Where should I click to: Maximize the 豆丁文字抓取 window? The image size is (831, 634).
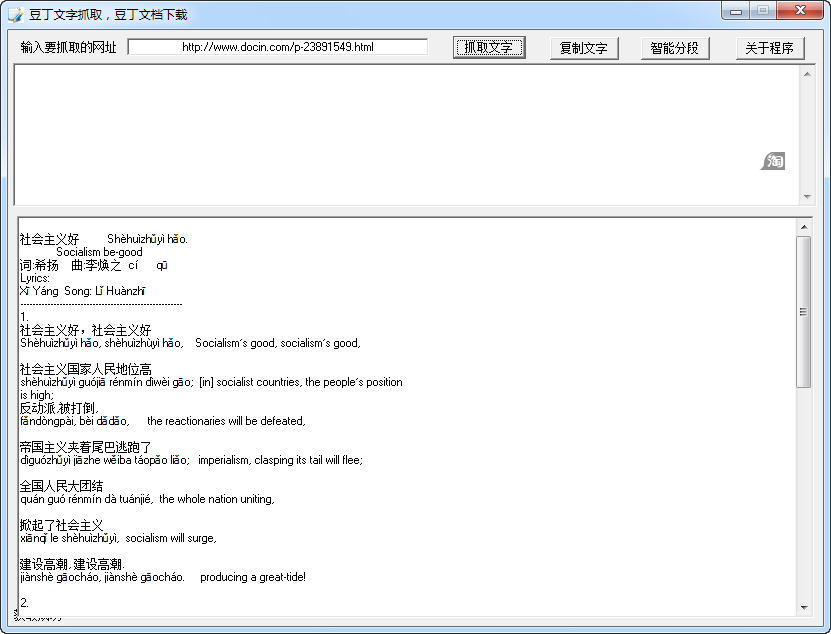764,10
